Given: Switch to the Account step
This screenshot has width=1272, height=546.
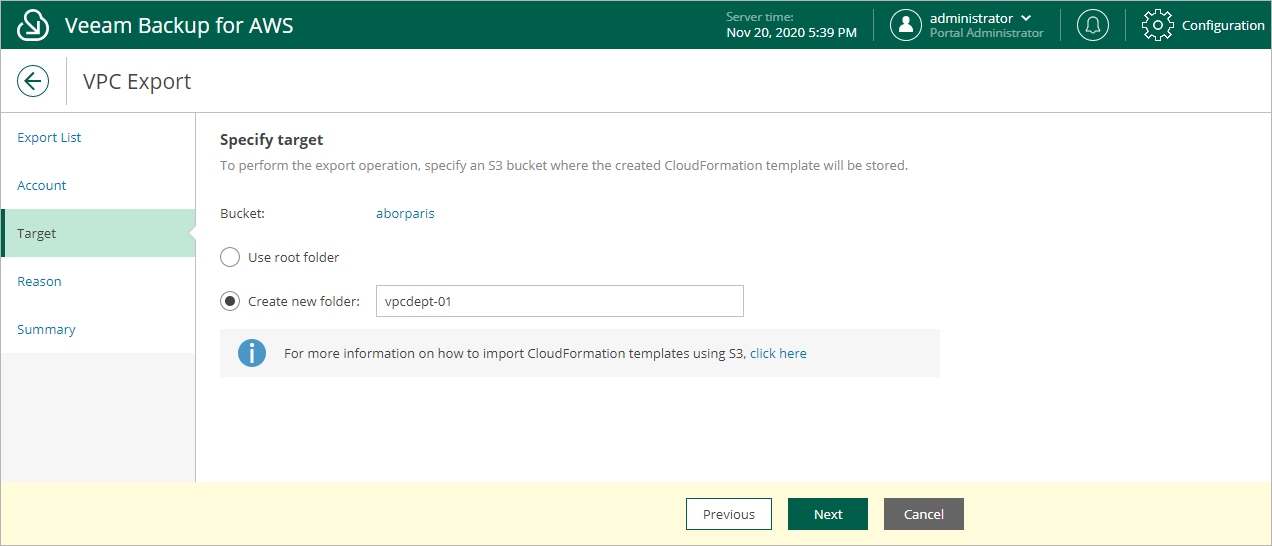Looking at the screenshot, I should point(41,185).
